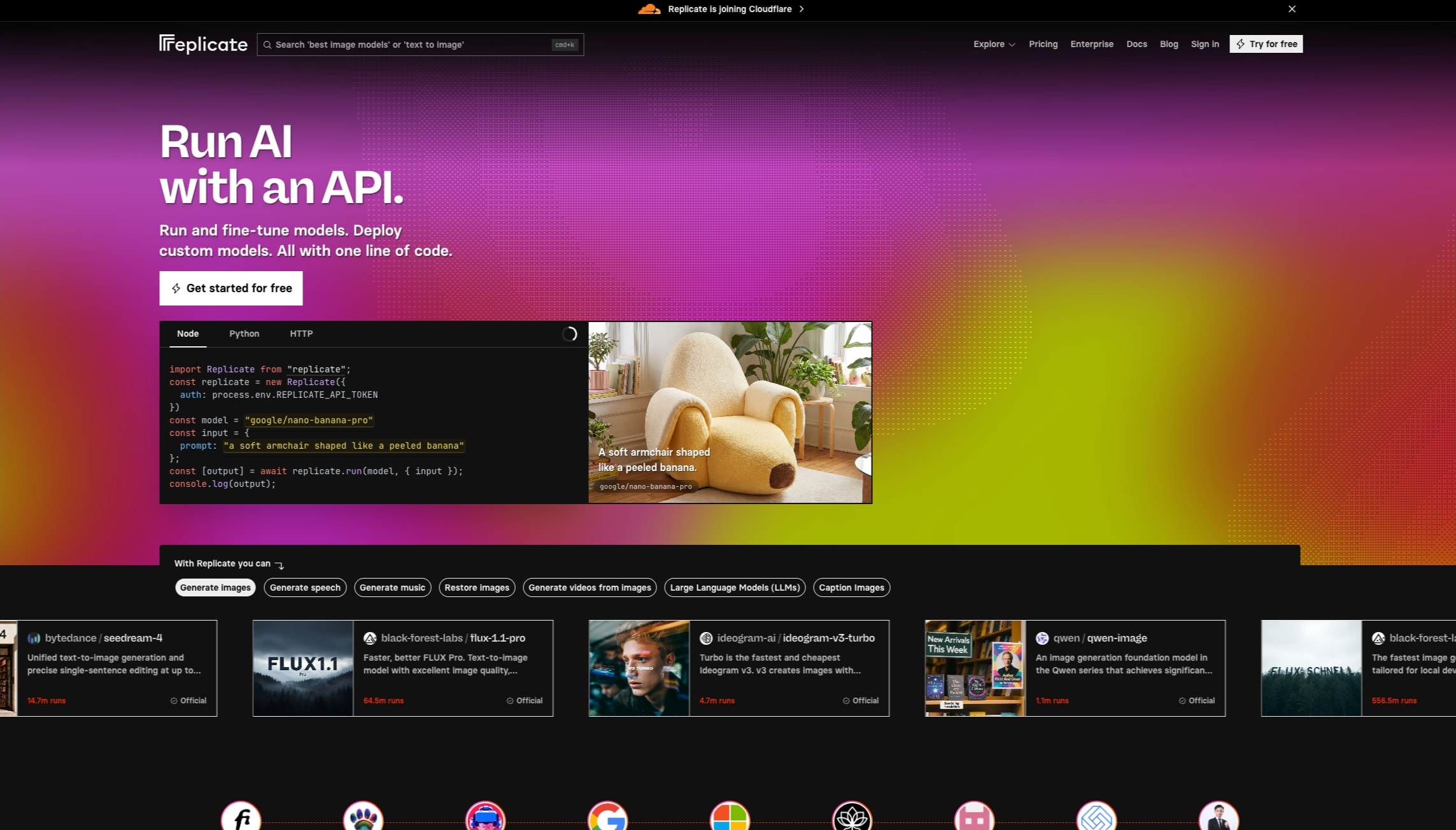Click the google/nano-banana-pro label on image

tap(646, 486)
